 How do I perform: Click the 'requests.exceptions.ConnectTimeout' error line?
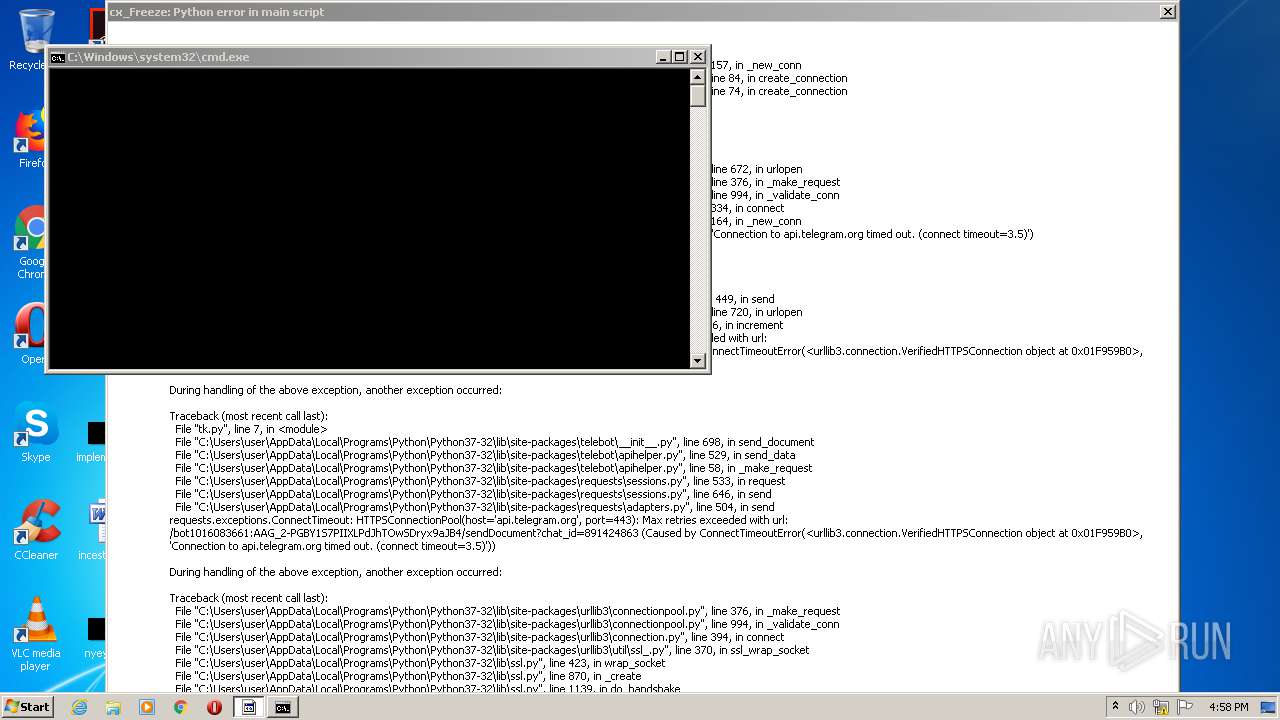(x=478, y=520)
